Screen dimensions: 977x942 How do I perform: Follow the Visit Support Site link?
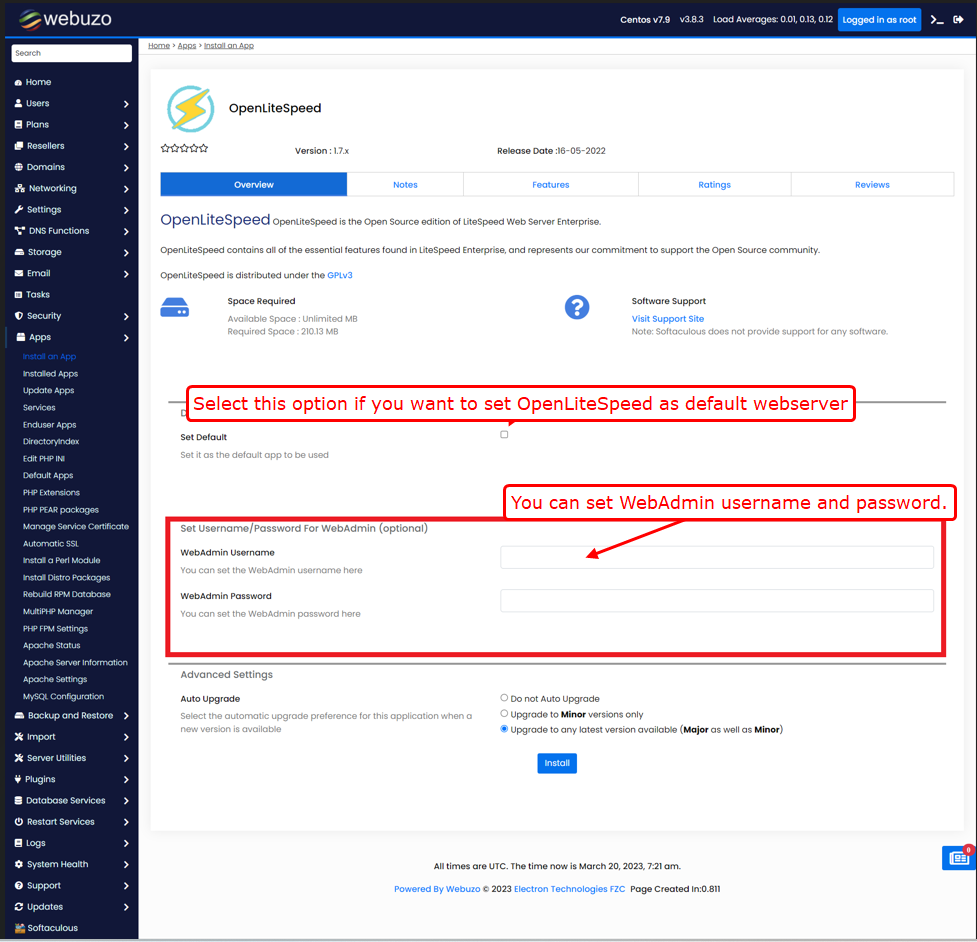click(x=667, y=319)
